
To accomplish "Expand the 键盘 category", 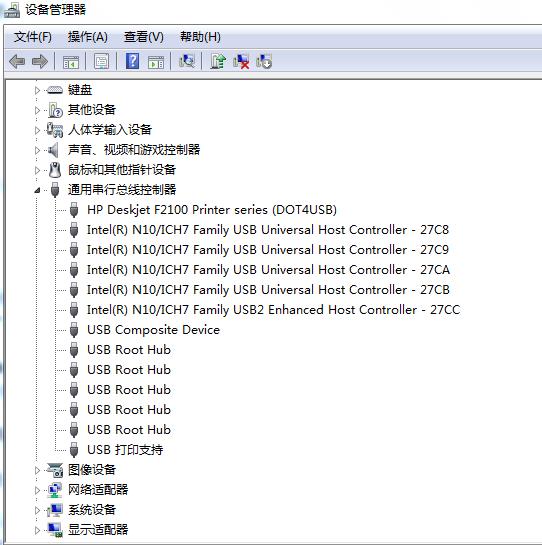I will (37, 90).
